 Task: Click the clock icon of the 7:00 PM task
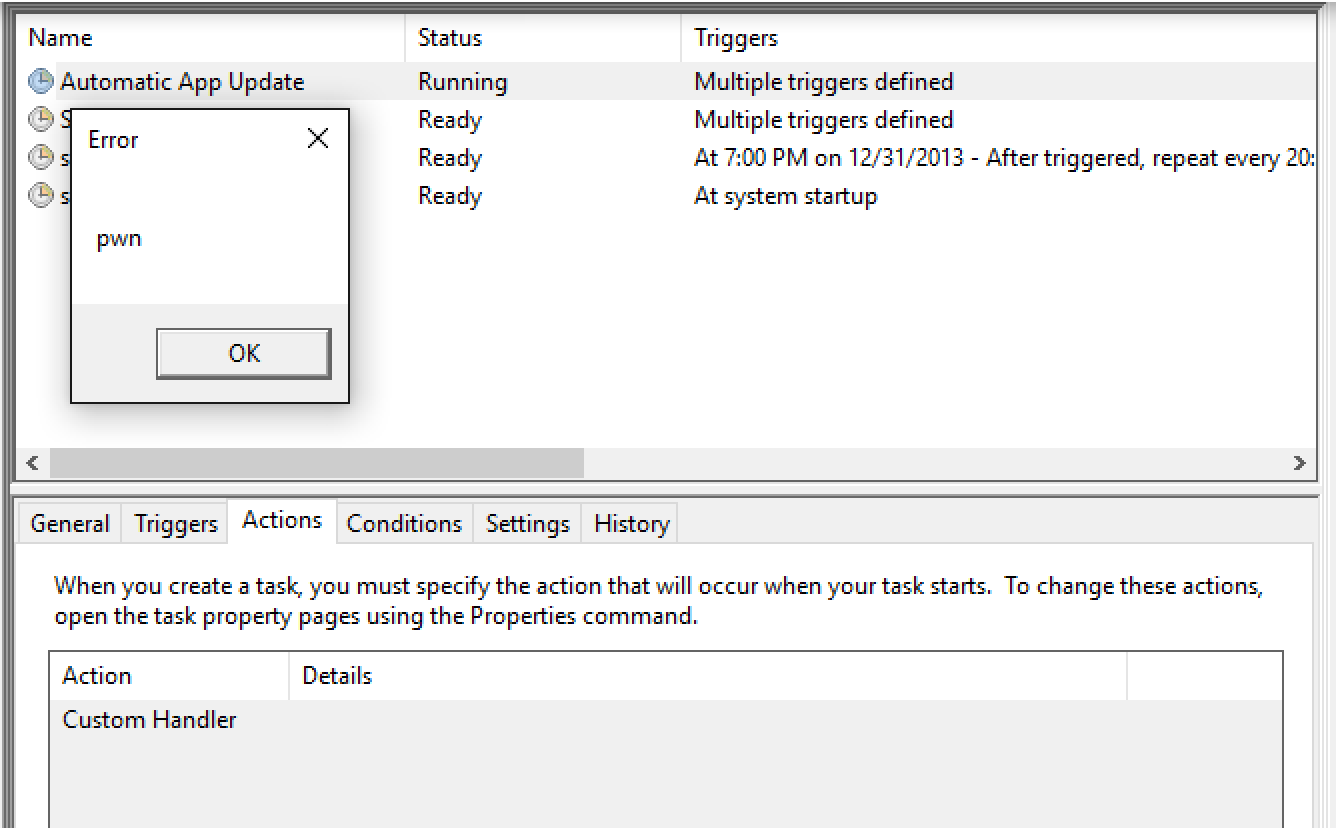[x=41, y=158]
